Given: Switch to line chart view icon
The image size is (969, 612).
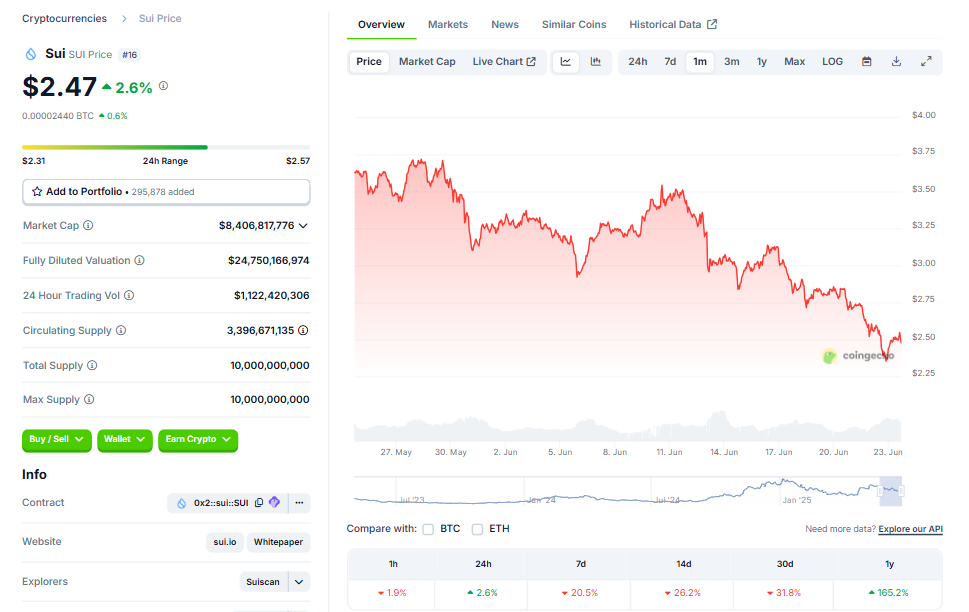Looking at the screenshot, I should (565, 62).
